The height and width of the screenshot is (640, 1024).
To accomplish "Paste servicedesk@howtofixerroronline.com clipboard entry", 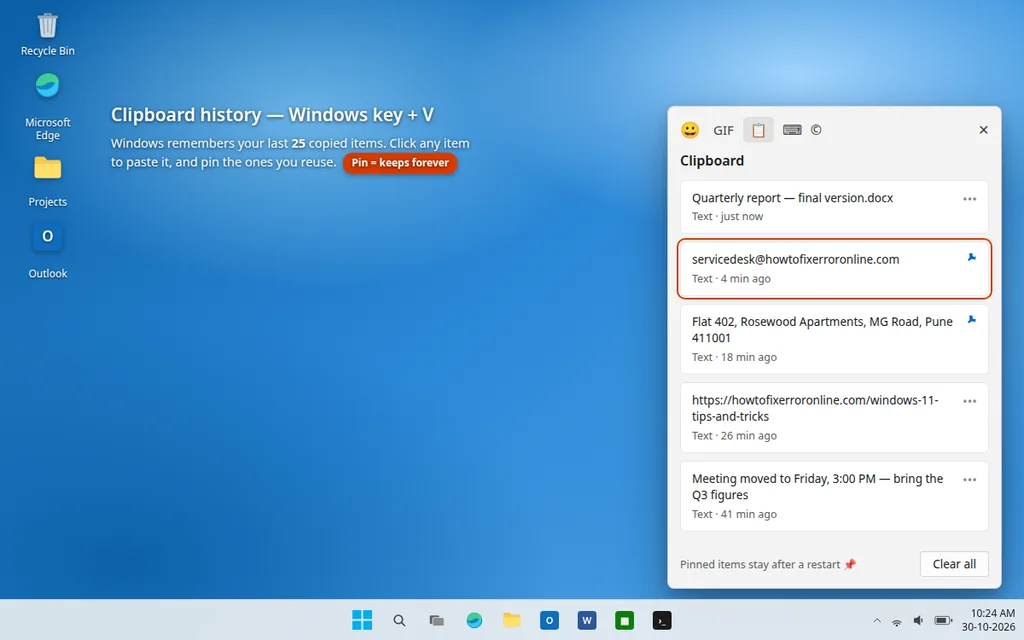I will (834, 268).
